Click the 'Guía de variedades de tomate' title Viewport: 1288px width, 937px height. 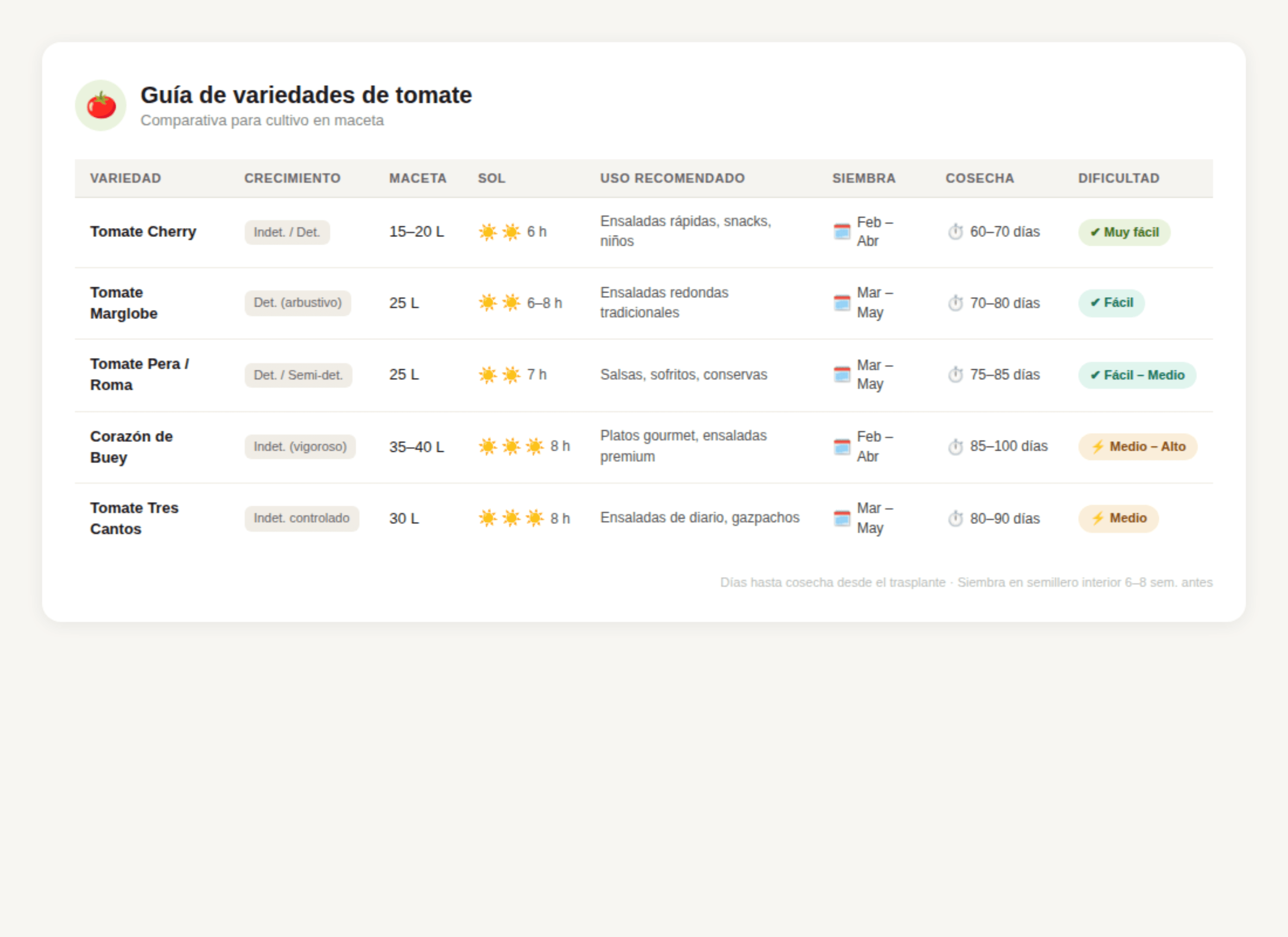tap(306, 95)
